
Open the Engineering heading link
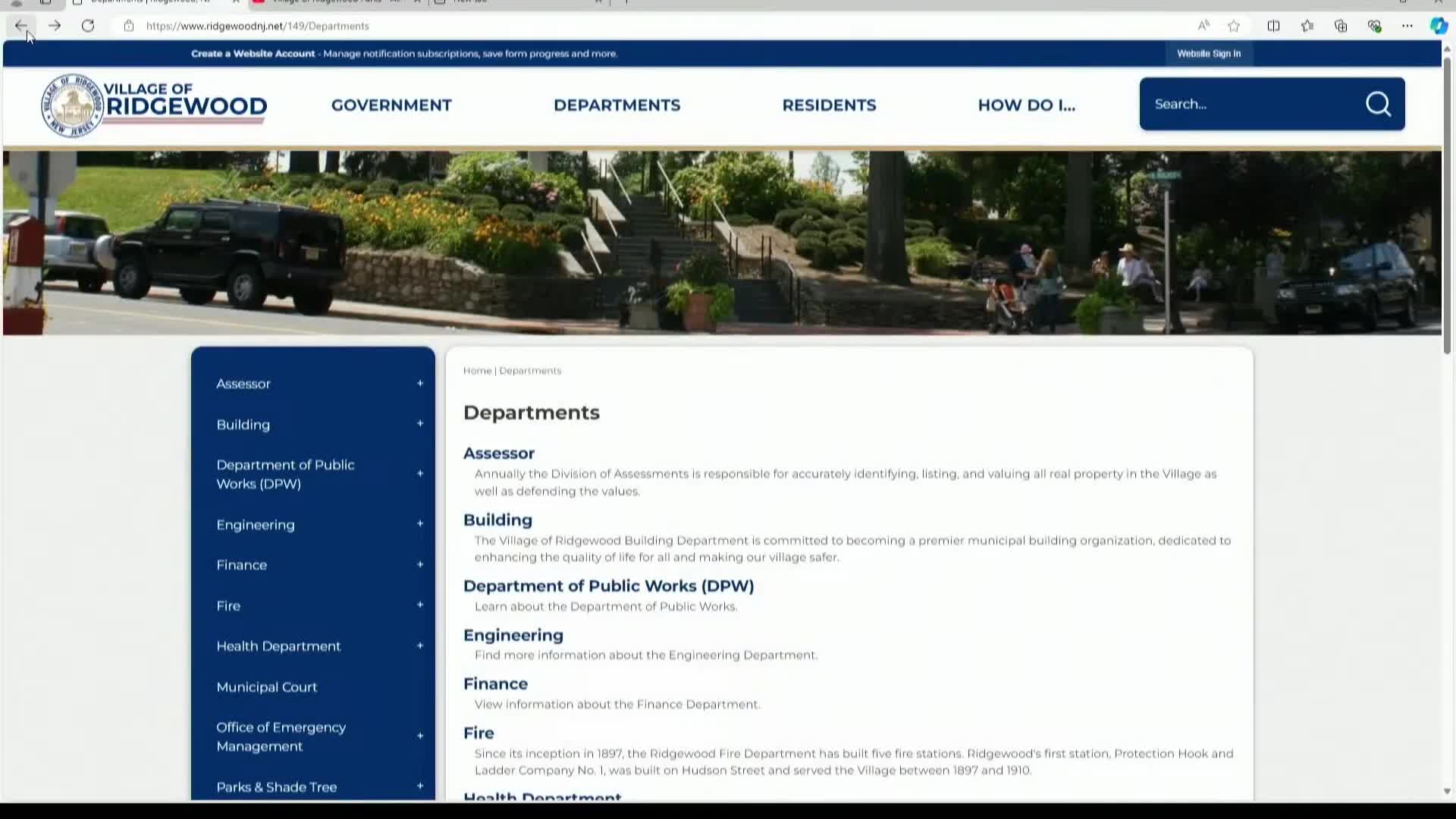click(x=513, y=635)
